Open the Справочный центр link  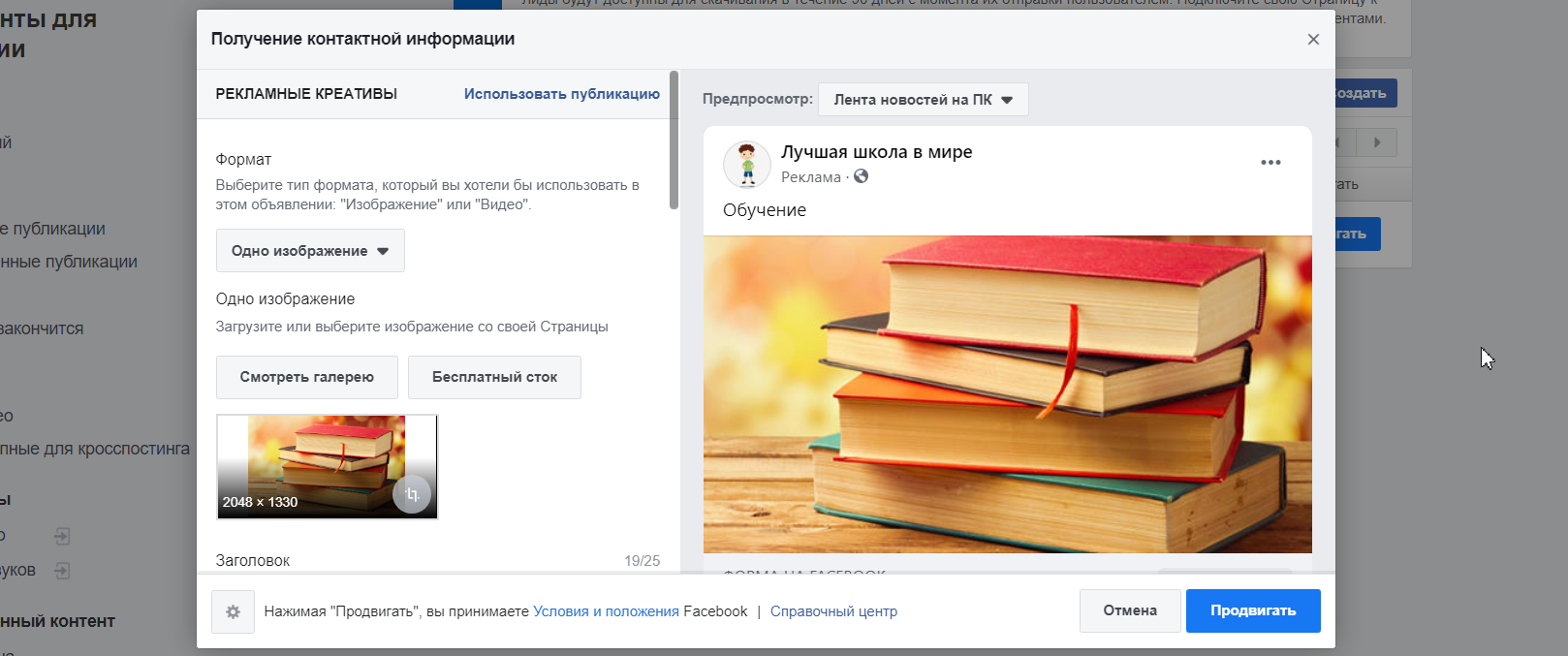coord(833,611)
